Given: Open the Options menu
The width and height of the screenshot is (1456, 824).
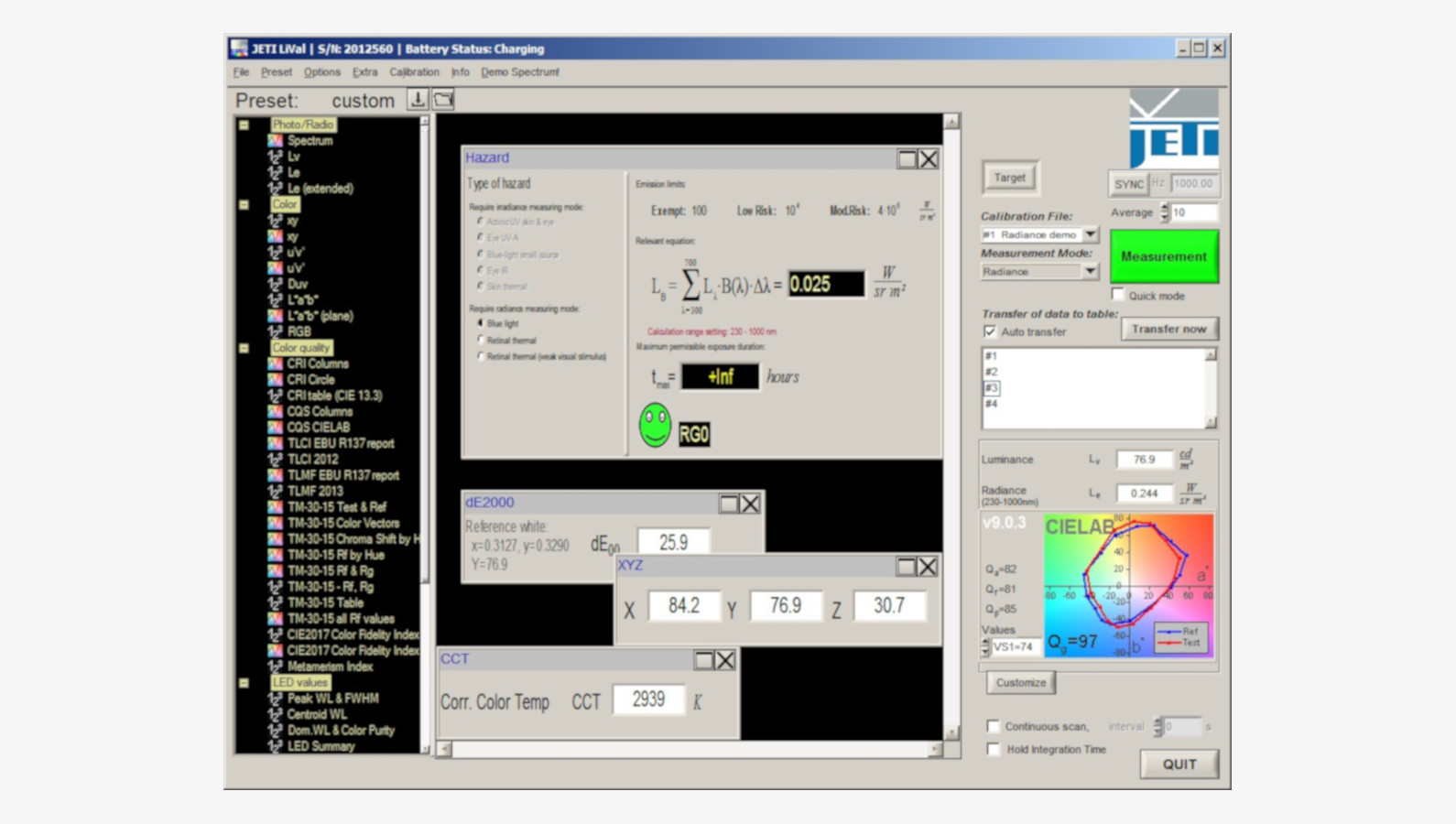Looking at the screenshot, I should (321, 72).
